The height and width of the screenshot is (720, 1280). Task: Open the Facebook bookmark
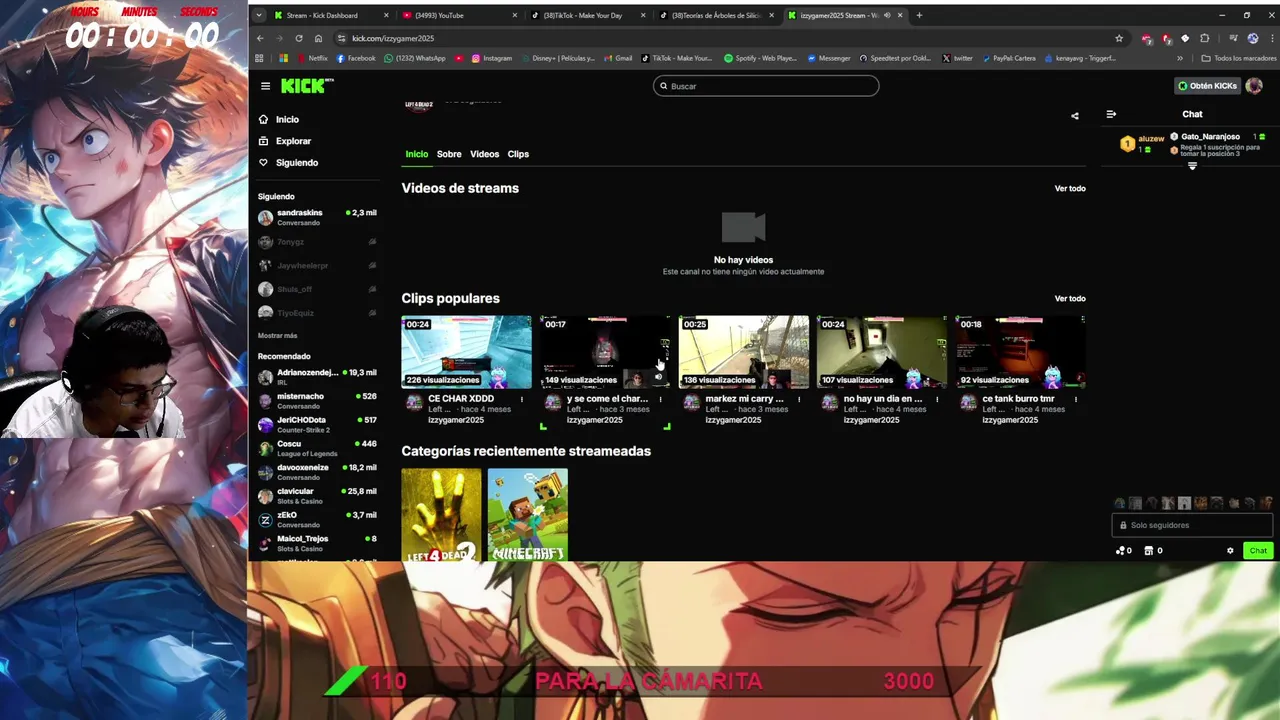(355, 58)
